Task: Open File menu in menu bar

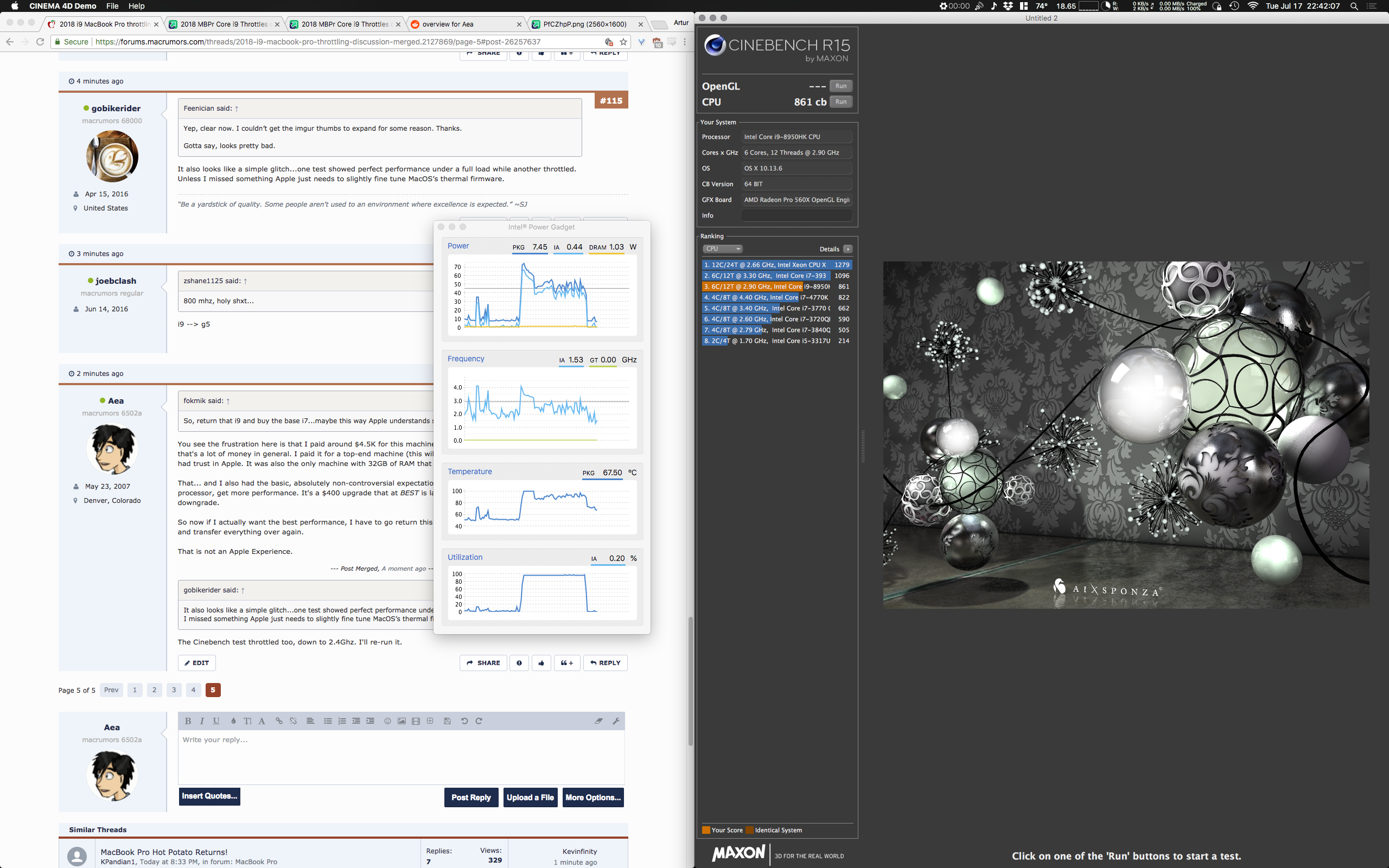Action: point(112,6)
